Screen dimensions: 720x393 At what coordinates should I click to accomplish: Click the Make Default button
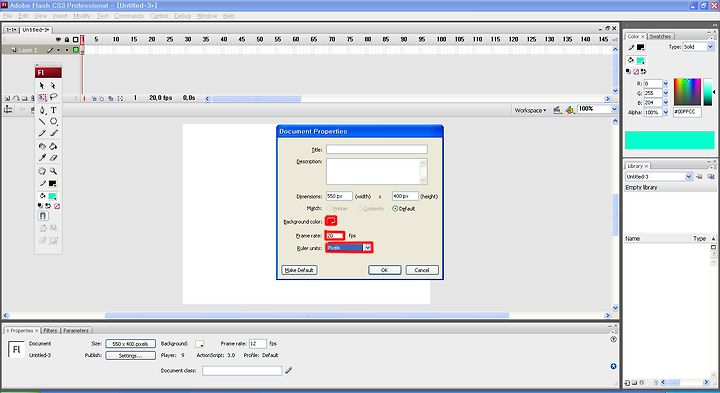tap(299, 270)
